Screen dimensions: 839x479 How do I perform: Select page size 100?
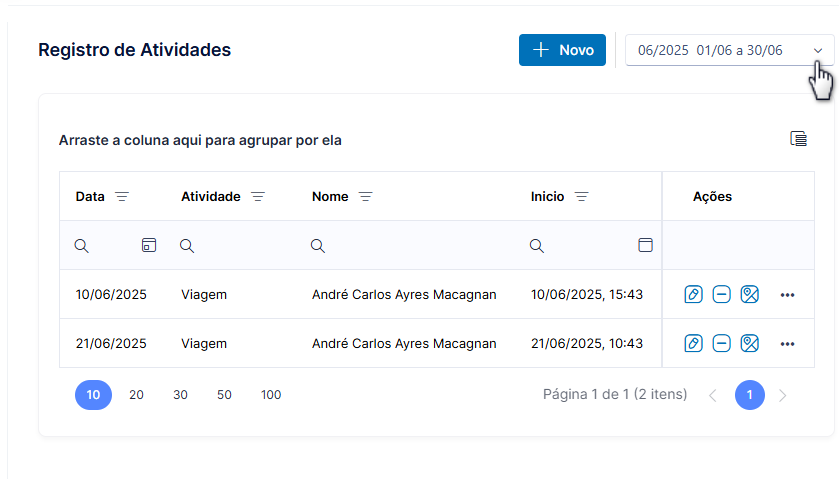point(271,395)
